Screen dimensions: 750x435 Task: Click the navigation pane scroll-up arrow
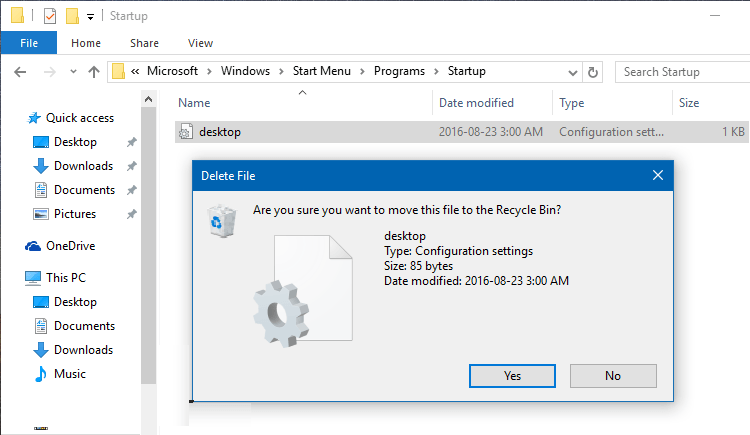pyautogui.click(x=148, y=100)
